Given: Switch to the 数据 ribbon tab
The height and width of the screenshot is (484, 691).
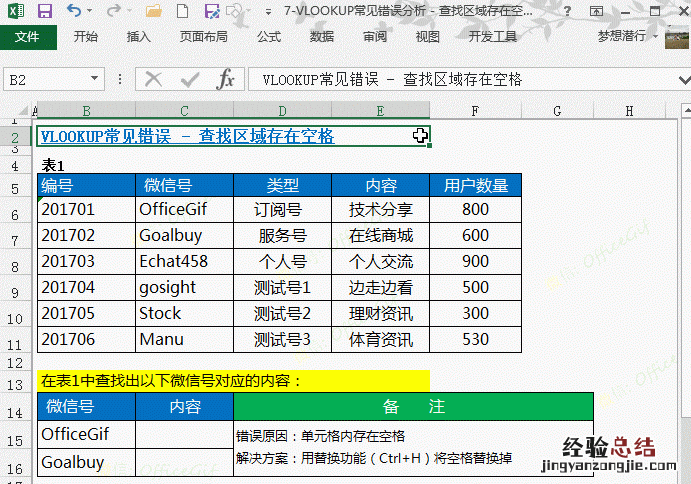Looking at the screenshot, I should [322, 37].
